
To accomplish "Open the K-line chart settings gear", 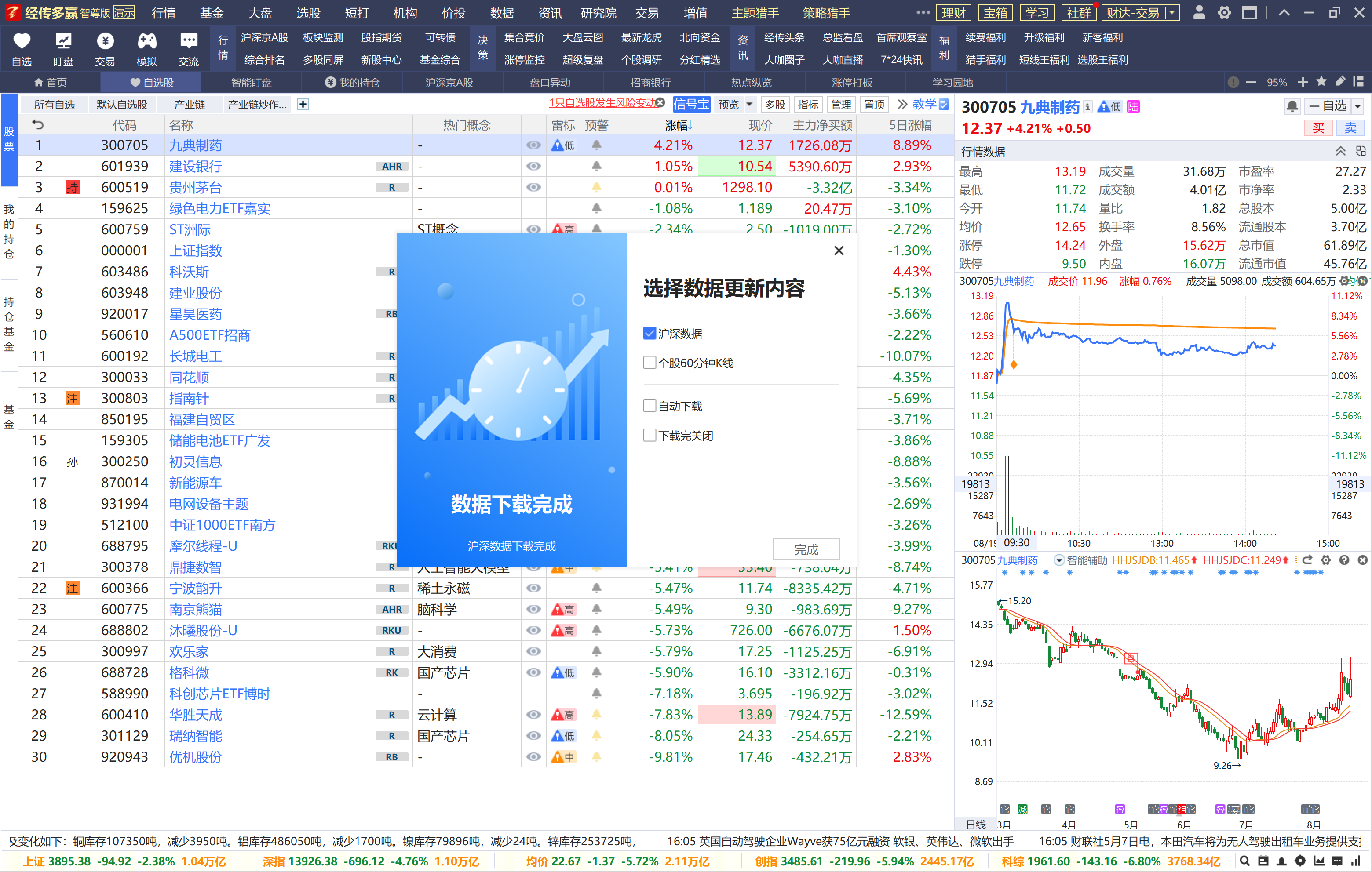I will [x=1326, y=560].
